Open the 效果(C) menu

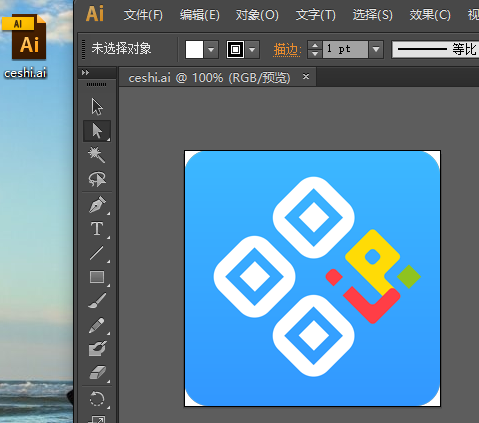coord(430,15)
